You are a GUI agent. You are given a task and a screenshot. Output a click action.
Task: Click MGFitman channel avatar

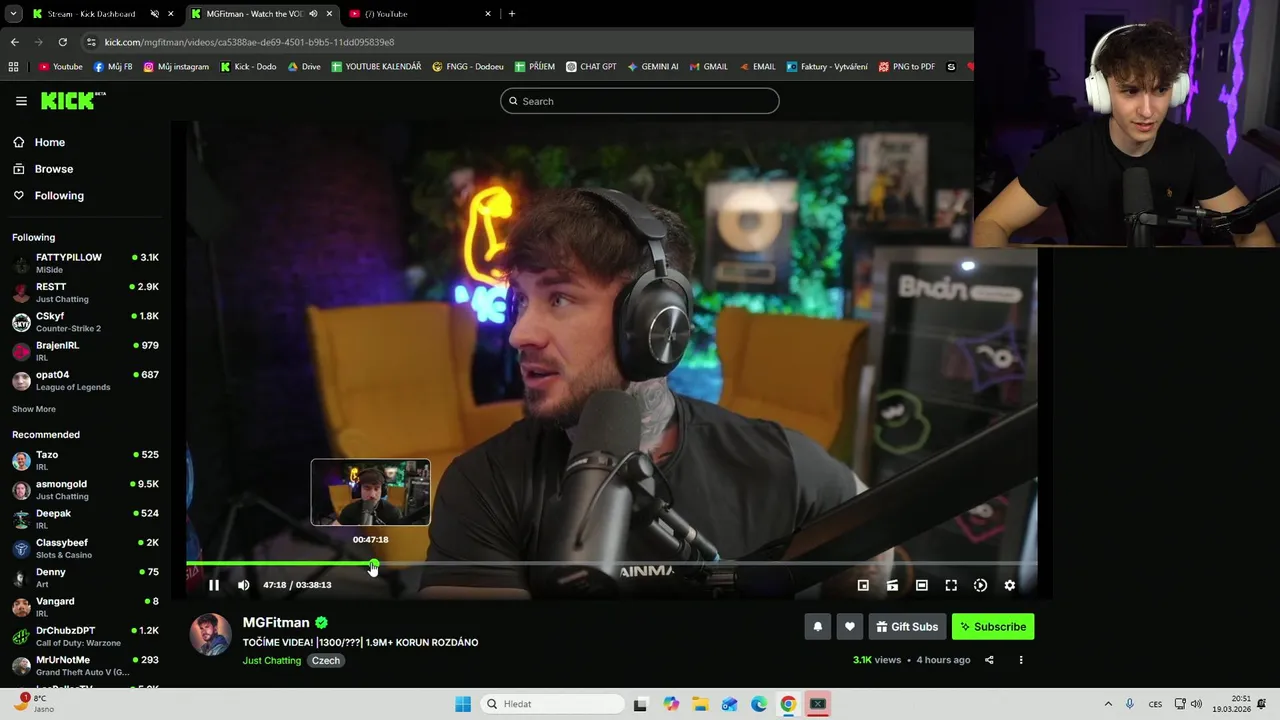click(211, 635)
